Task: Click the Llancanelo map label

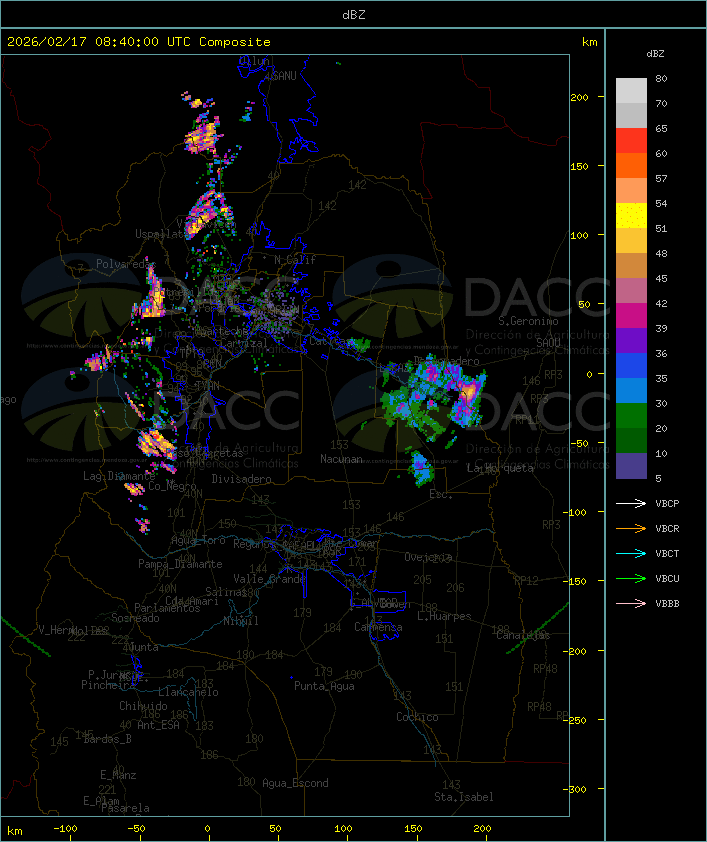Action: click(188, 692)
